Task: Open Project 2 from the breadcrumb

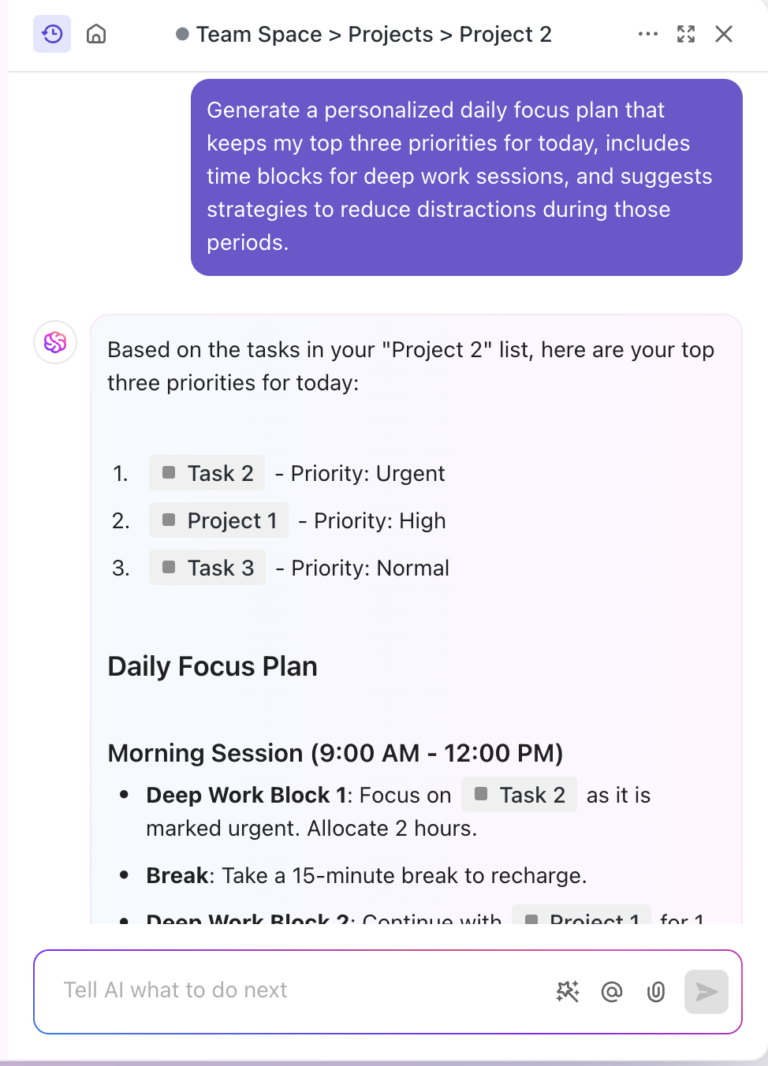Action: coord(505,34)
